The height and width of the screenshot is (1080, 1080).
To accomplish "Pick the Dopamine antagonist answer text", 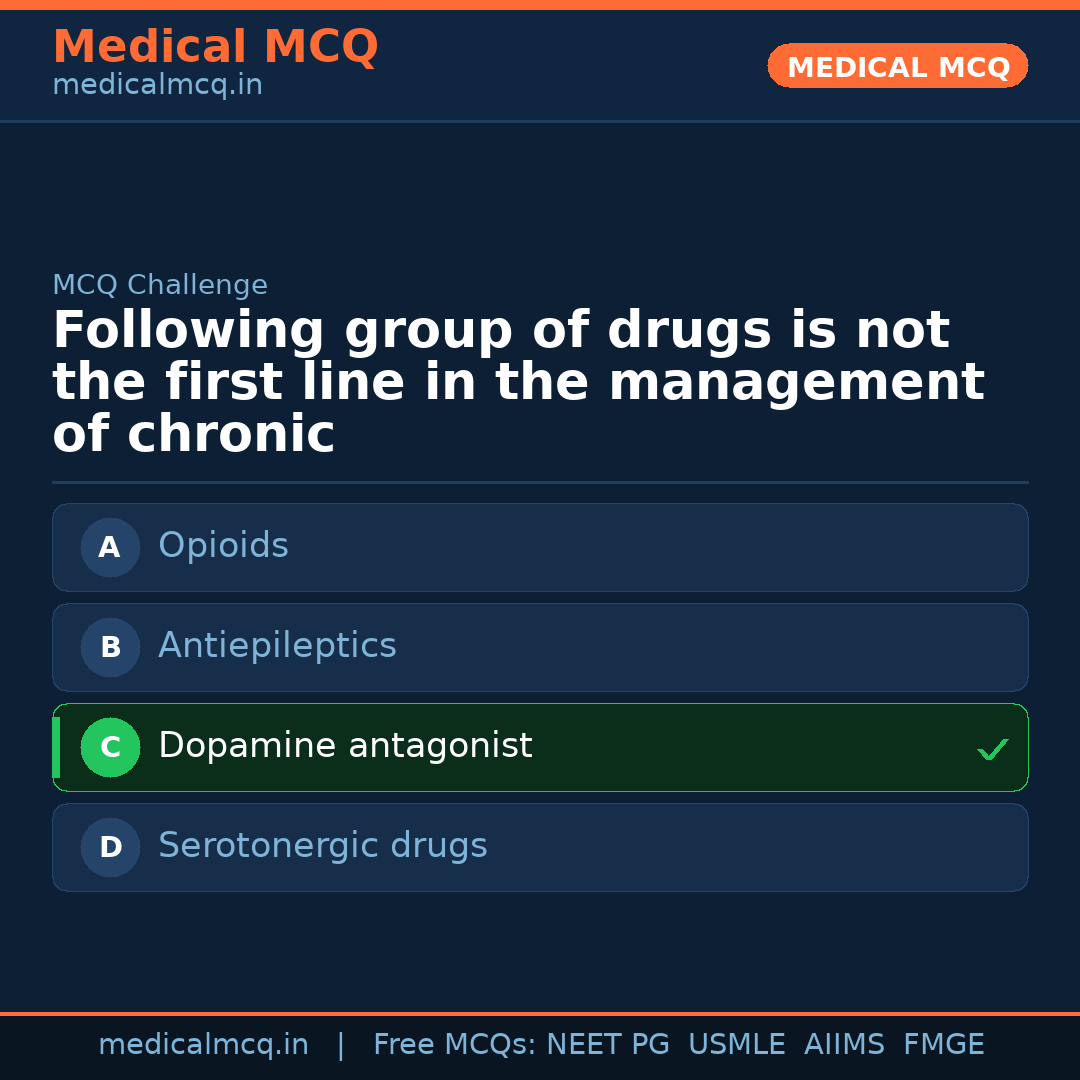I will click(x=345, y=746).
